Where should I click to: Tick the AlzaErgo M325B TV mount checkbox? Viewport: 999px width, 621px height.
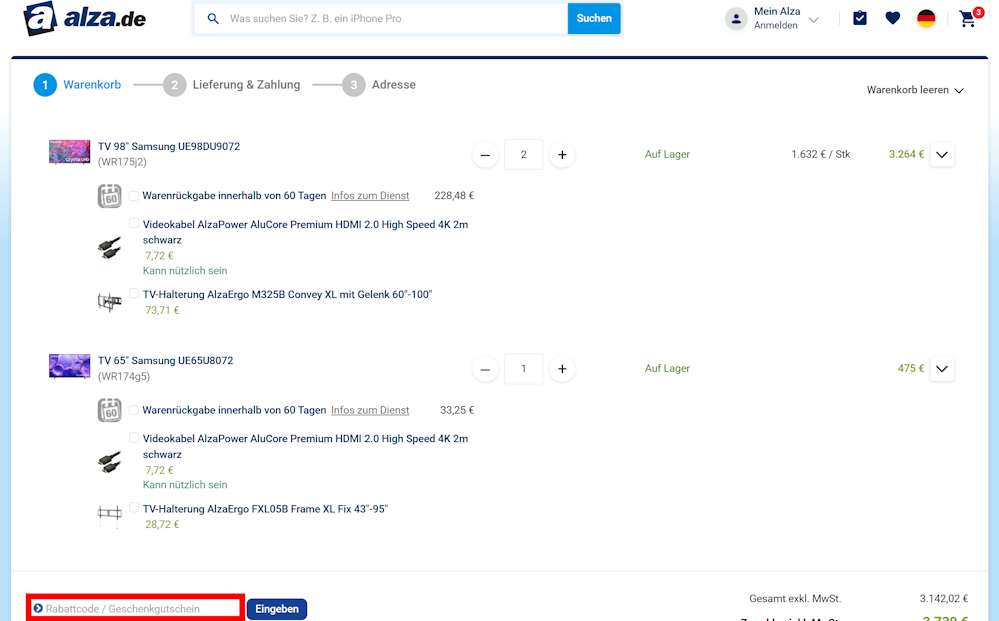pyautogui.click(x=134, y=294)
